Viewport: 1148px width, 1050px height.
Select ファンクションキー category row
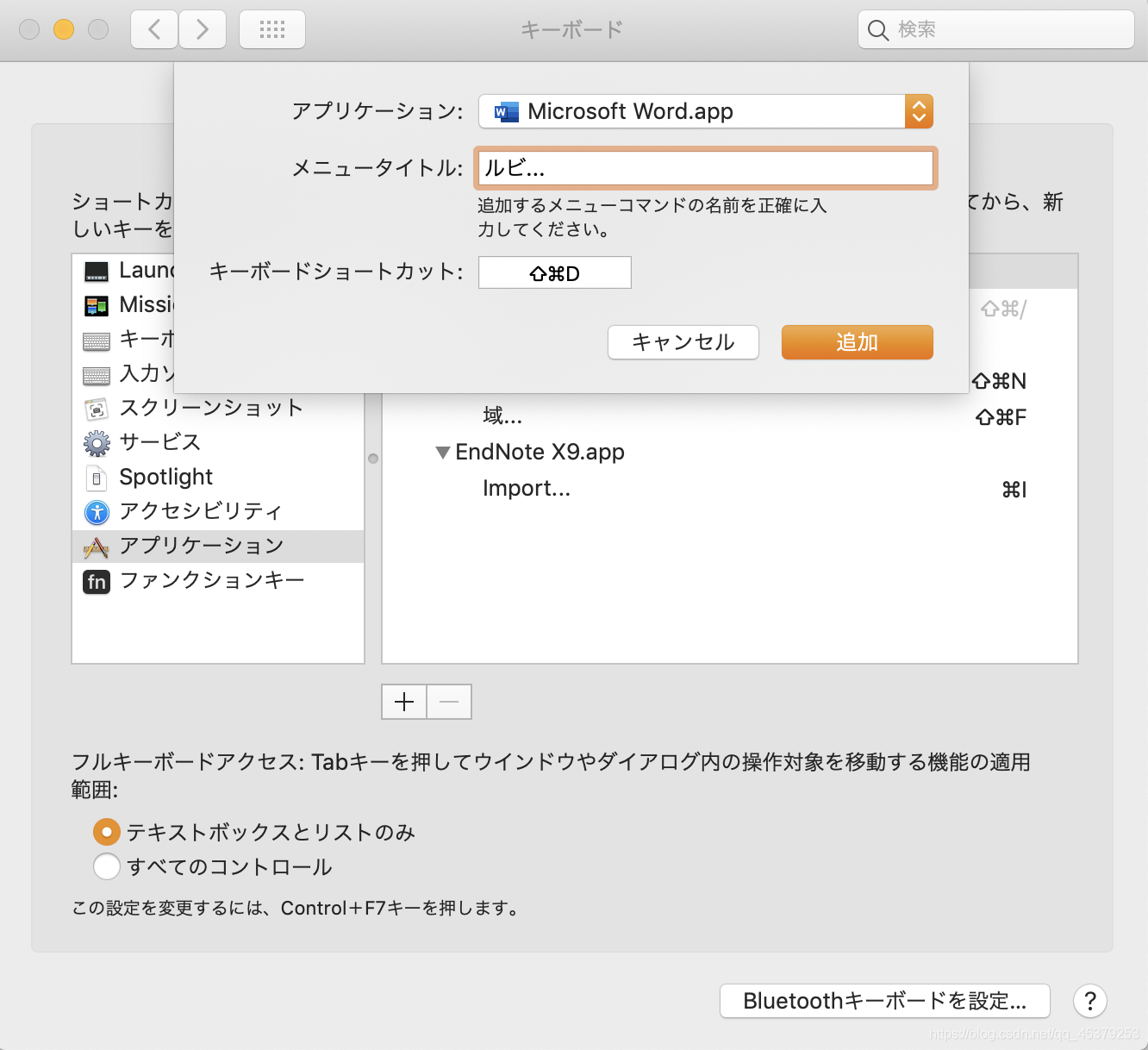[x=218, y=581]
